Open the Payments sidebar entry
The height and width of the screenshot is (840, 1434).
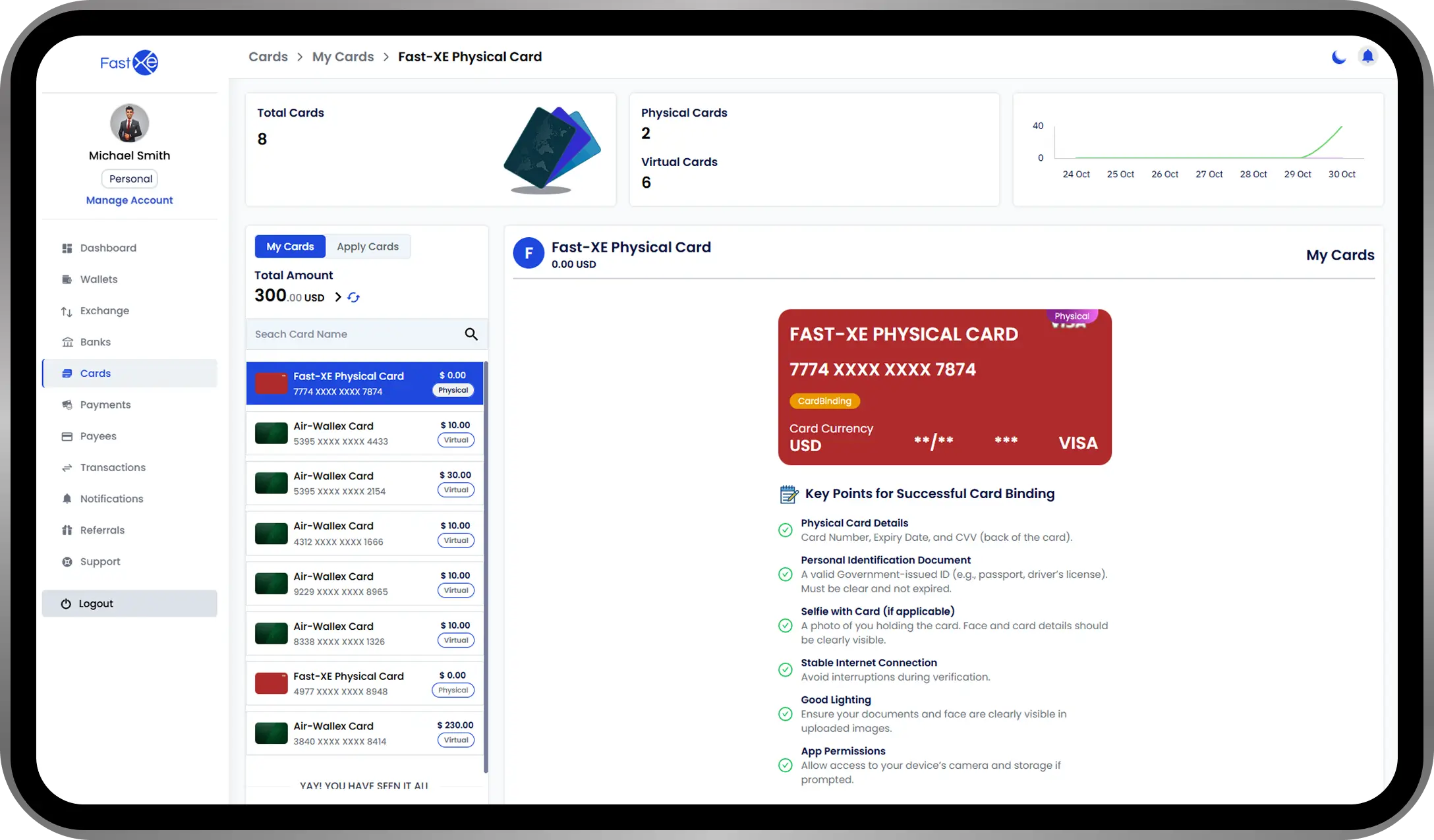(x=105, y=405)
